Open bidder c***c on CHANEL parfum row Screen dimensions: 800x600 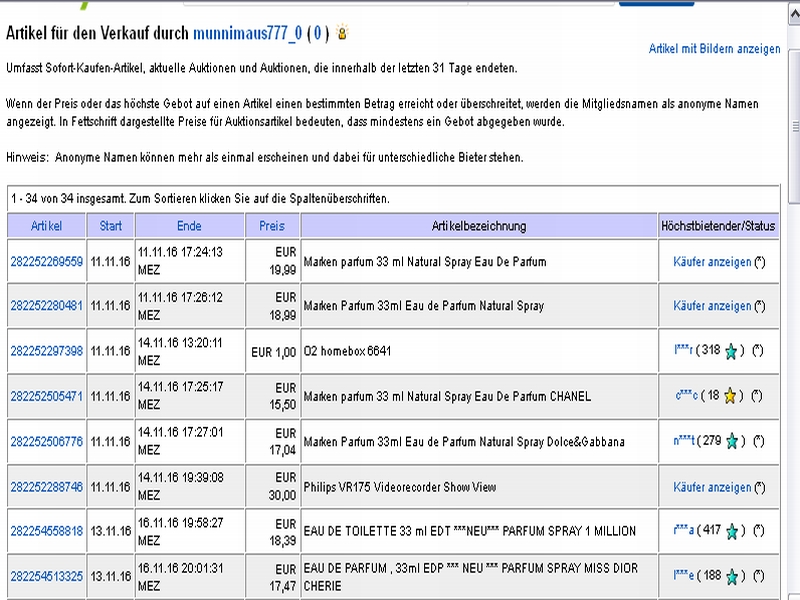tap(686, 395)
